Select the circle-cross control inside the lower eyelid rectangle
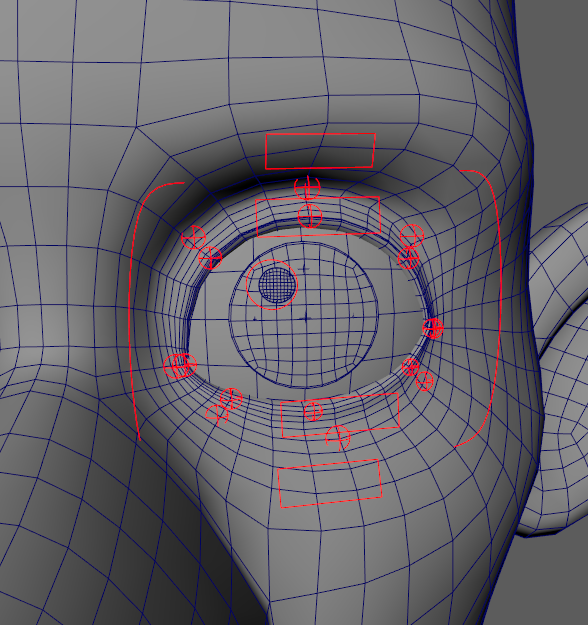The image size is (588, 625). (x=313, y=411)
